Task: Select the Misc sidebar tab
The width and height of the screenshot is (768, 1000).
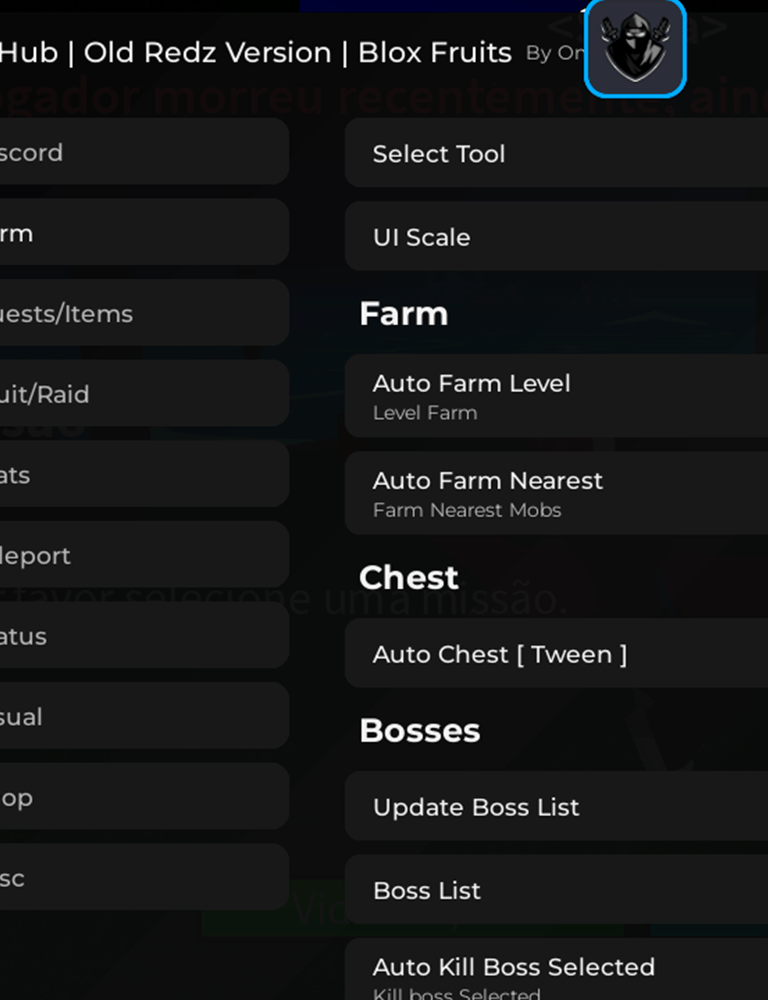Action: pos(140,878)
